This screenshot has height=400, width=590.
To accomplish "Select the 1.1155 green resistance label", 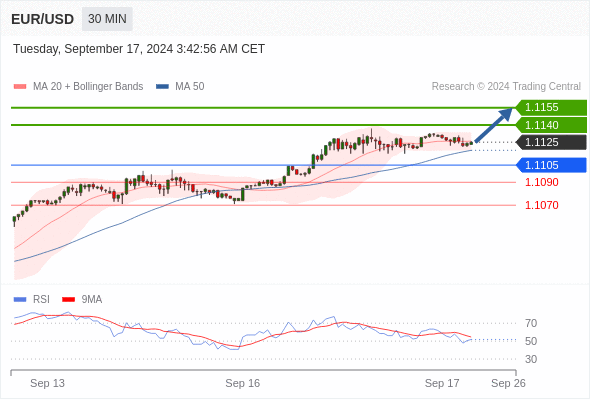I will (x=551, y=108).
